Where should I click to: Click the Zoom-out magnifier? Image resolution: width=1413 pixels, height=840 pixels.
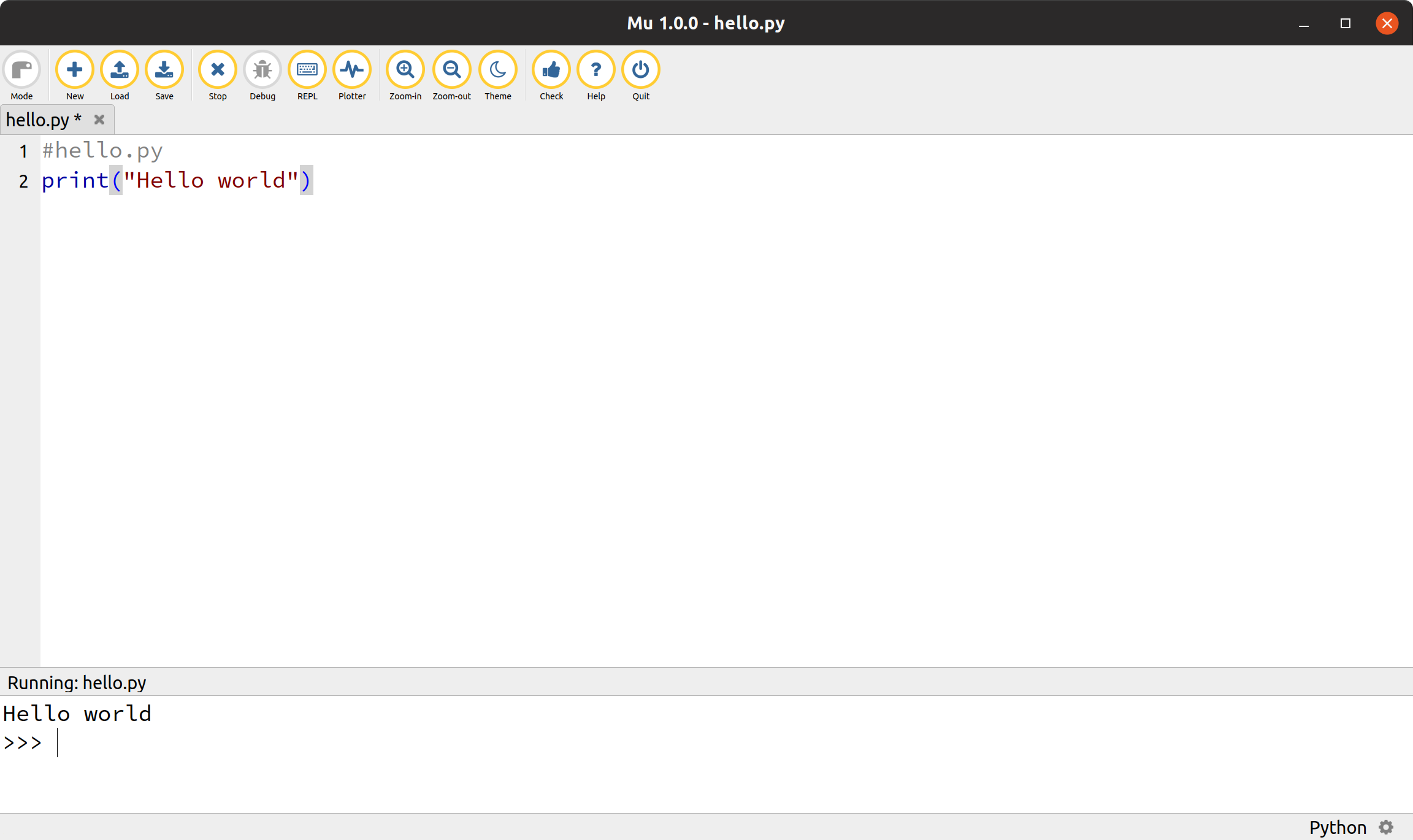[452, 70]
